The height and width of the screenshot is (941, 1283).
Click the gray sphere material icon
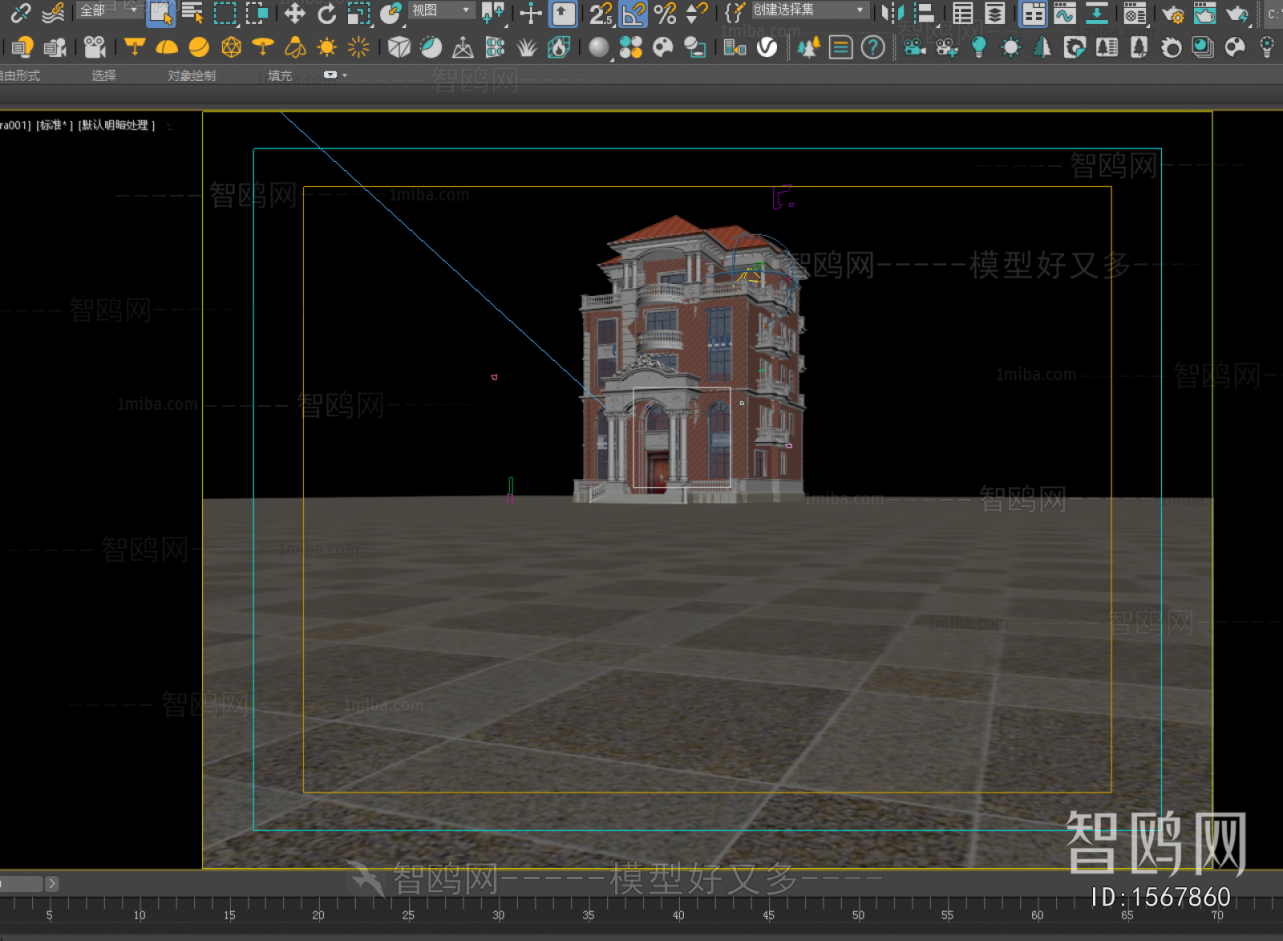[x=599, y=47]
